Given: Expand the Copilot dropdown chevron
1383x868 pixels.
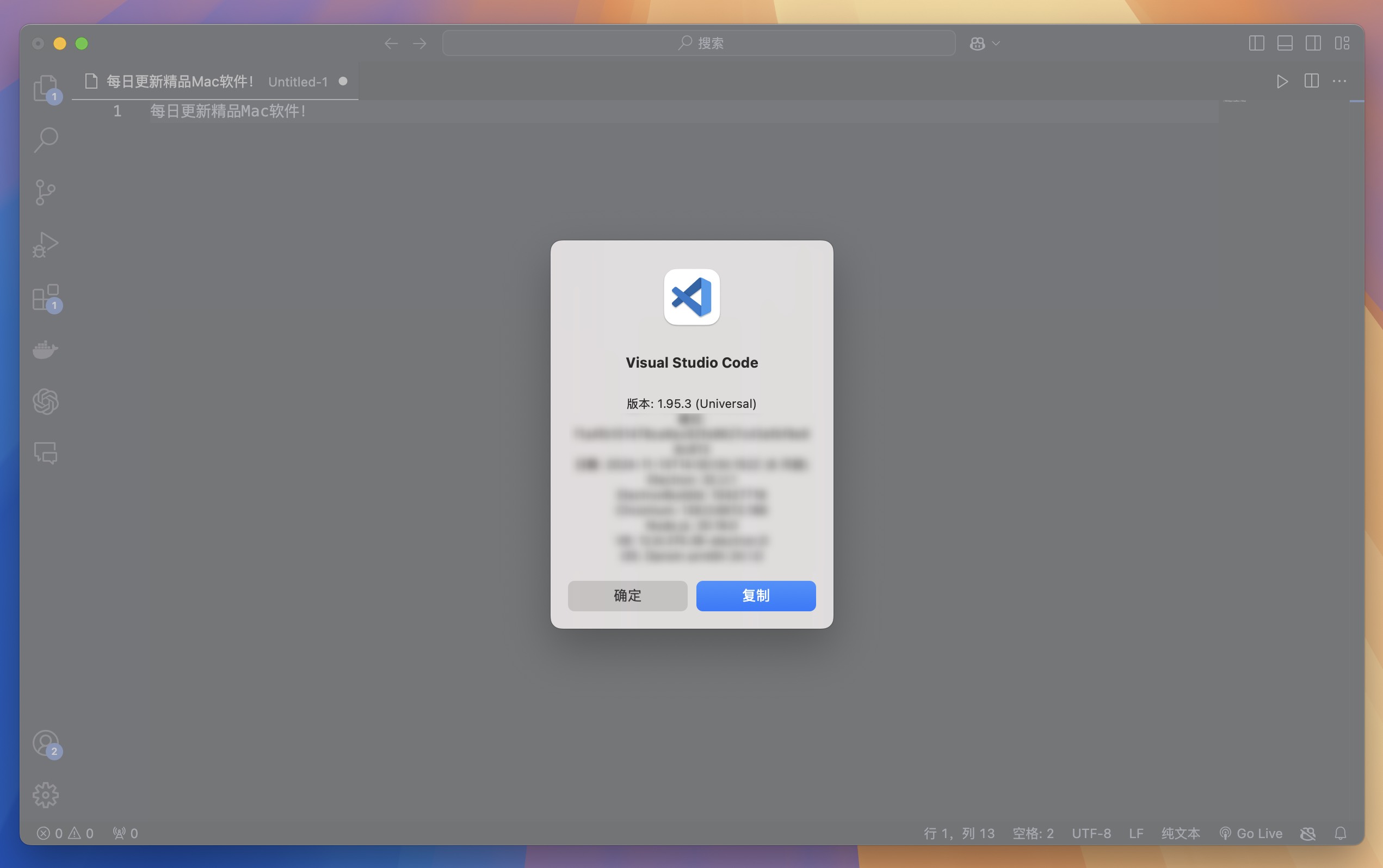Looking at the screenshot, I should point(996,43).
